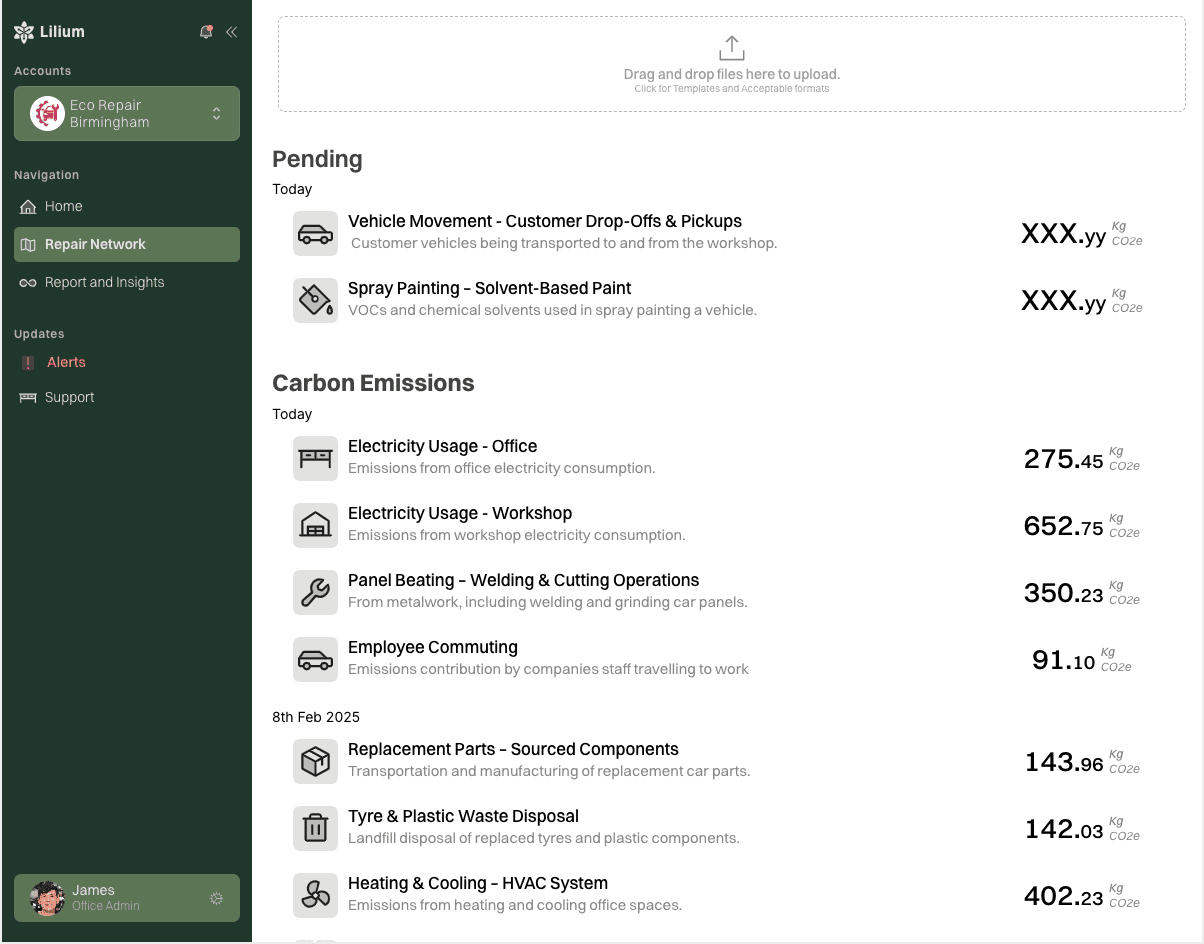Open the notifications bell icon
This screenshot has height=944, width=1204.
pos(206,32)
